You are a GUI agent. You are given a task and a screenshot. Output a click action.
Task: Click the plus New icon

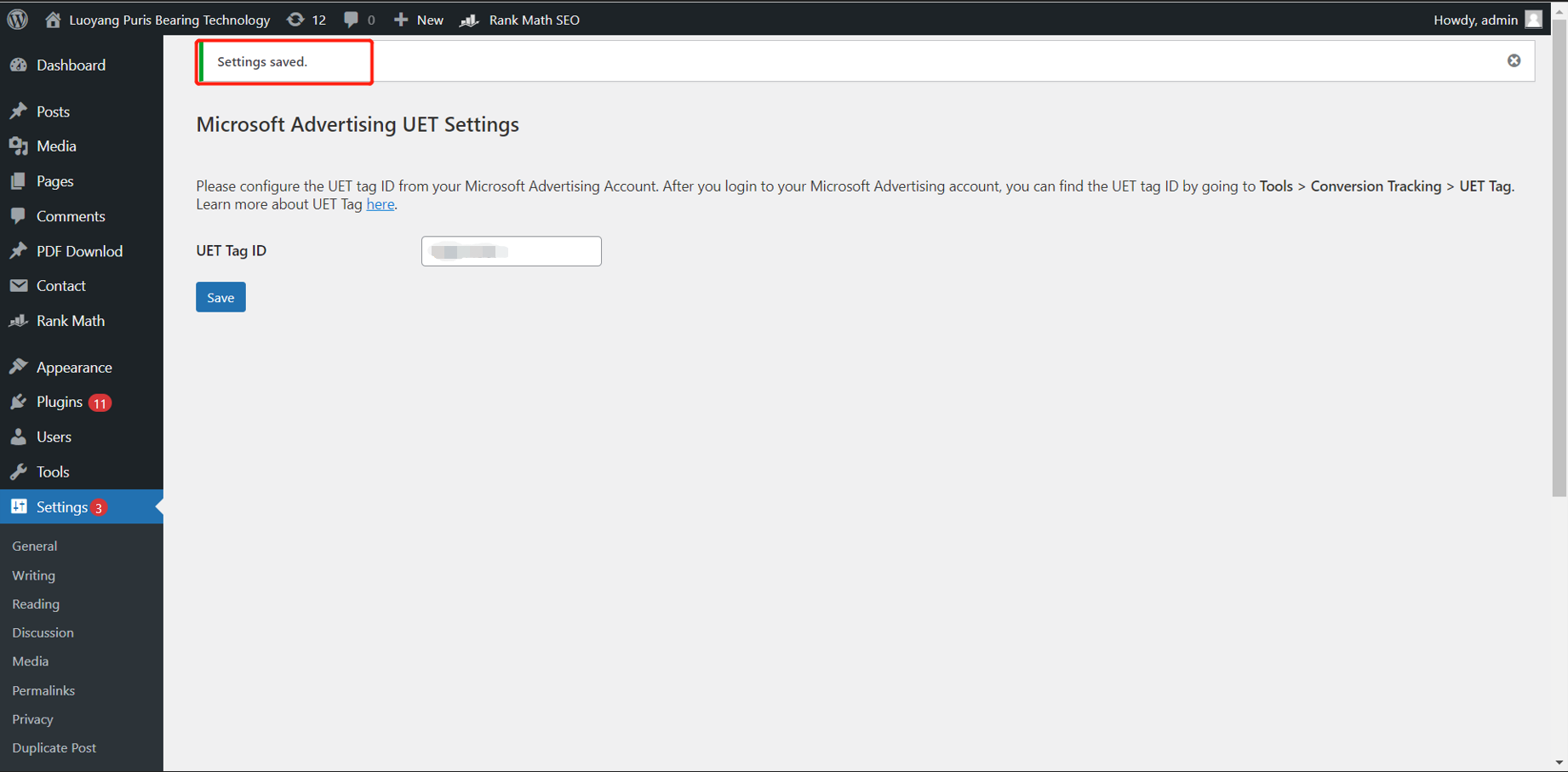[x=400, y=19]
